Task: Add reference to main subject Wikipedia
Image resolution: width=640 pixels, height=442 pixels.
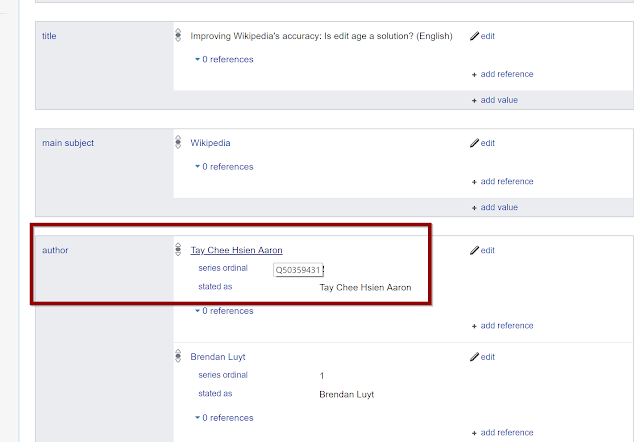Action: point(502,182)
